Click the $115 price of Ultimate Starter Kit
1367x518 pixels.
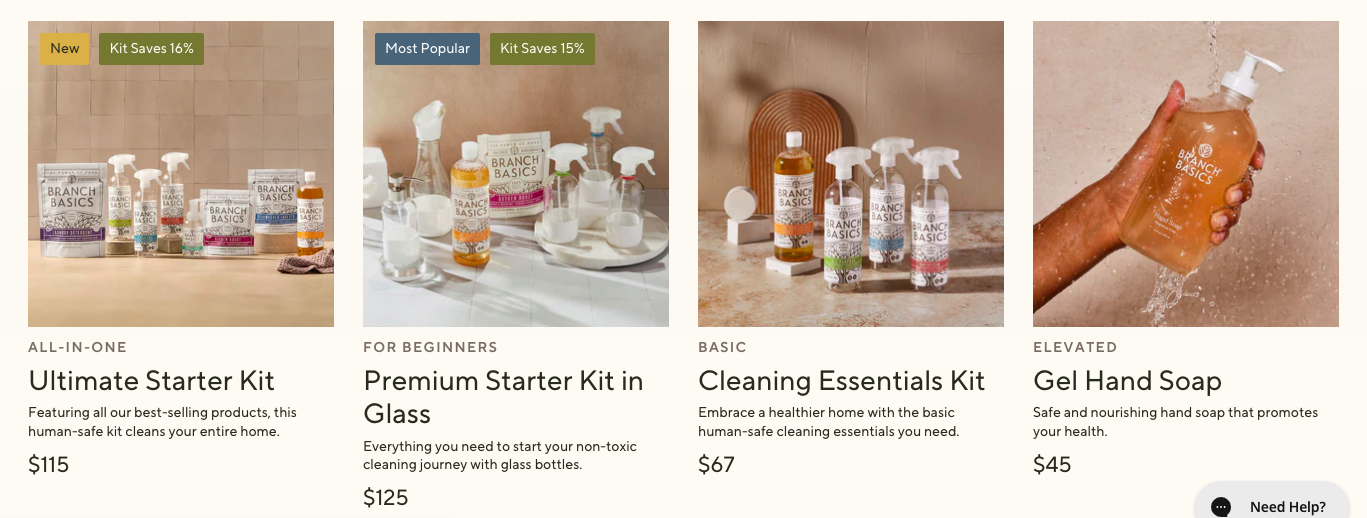[48, 465]
